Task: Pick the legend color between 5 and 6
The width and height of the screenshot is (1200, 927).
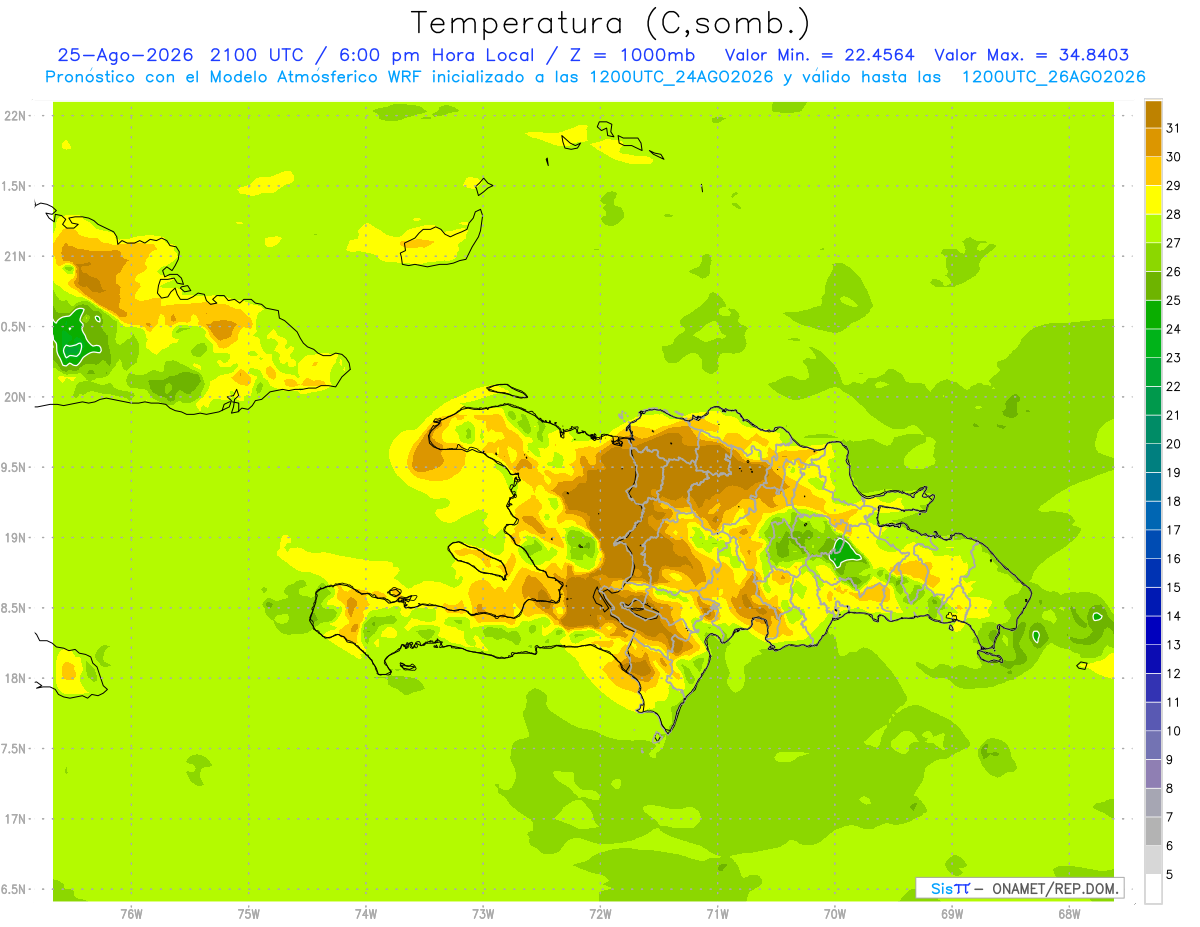Action: point(1153,860)
